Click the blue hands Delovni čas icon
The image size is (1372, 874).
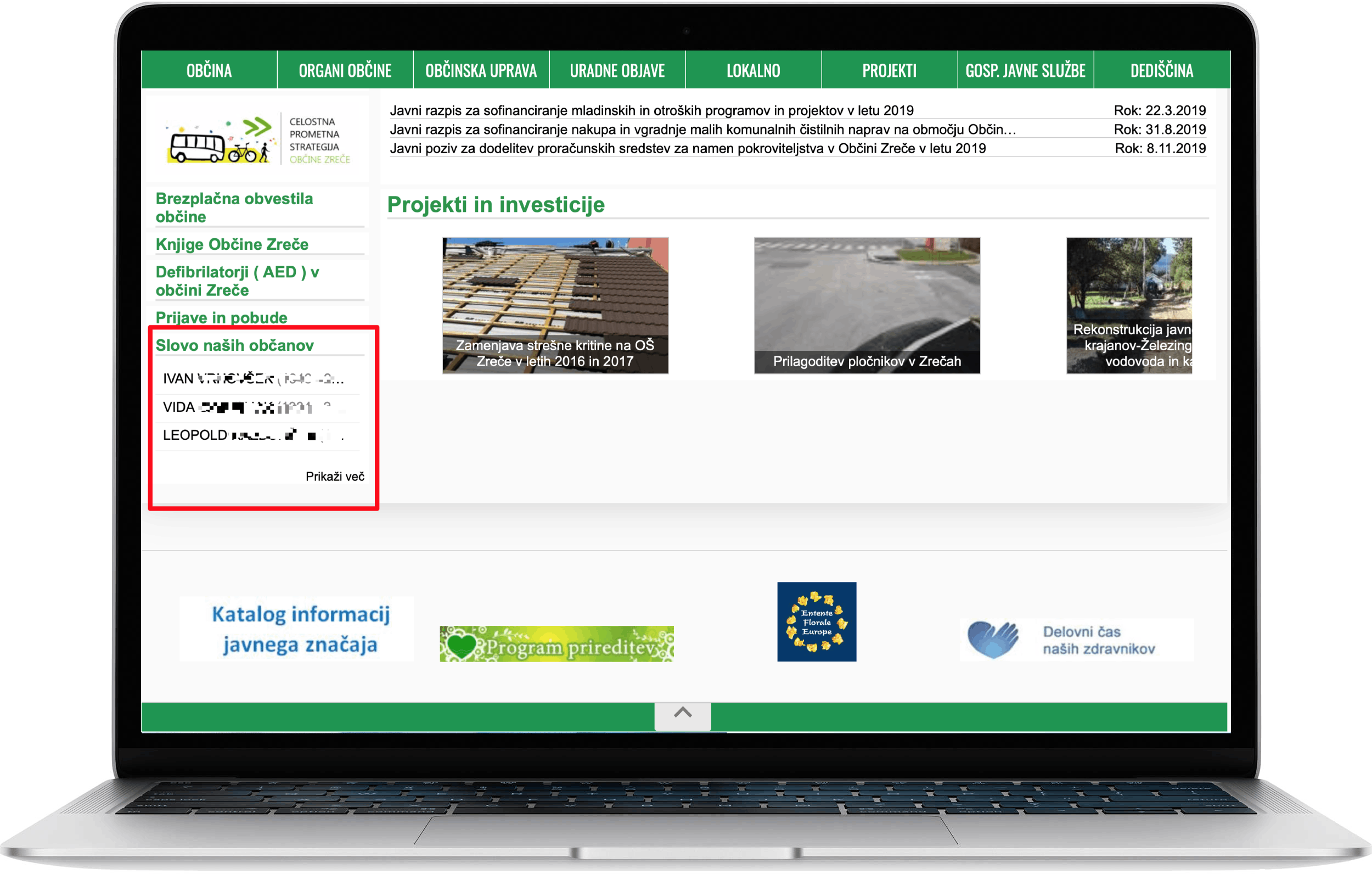pos(993,639)
